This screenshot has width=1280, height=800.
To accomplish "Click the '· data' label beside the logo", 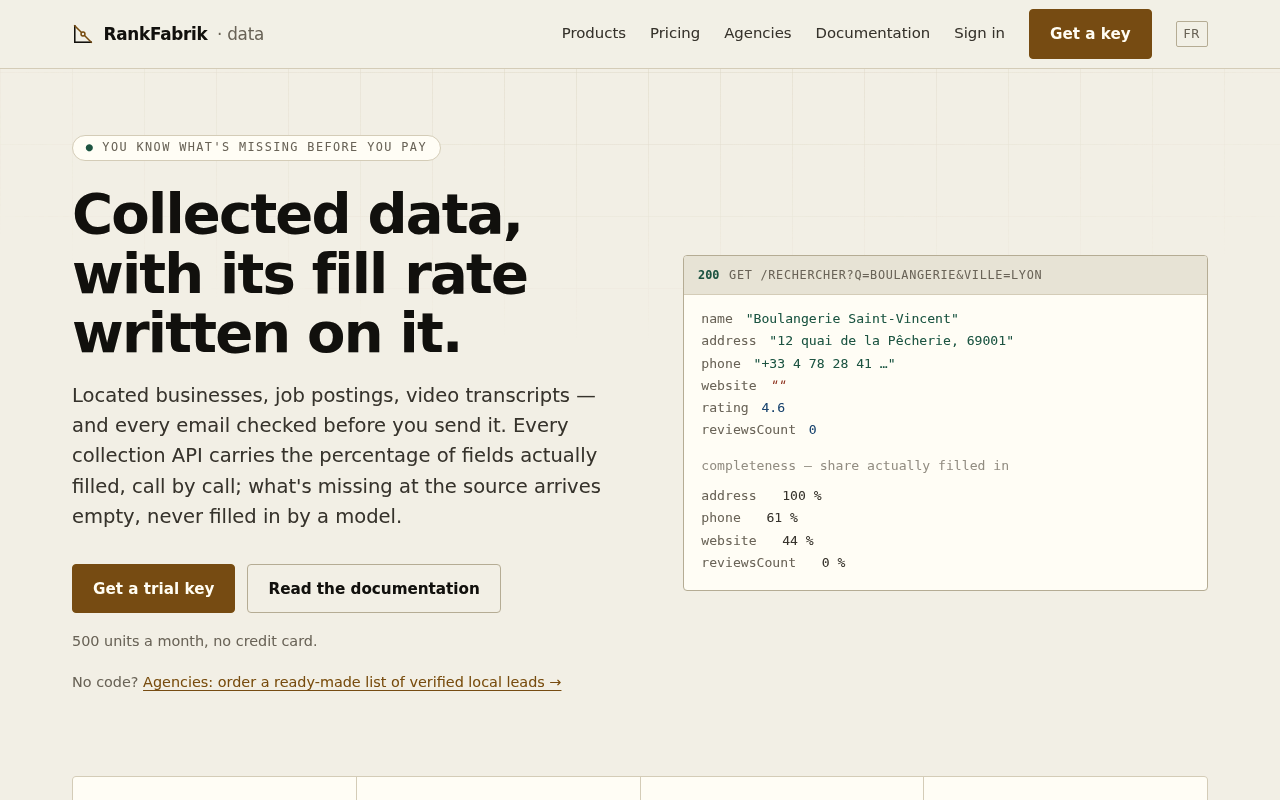I will tap(241, 34).
